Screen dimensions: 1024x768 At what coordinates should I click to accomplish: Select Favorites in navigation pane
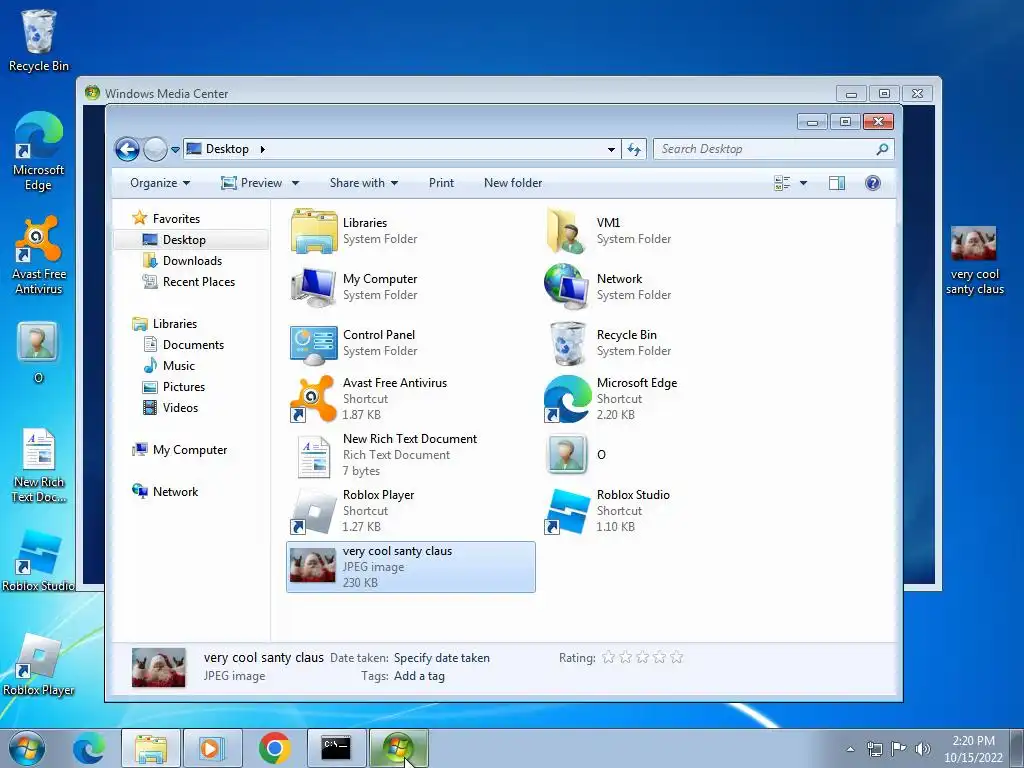coord(167,219)
